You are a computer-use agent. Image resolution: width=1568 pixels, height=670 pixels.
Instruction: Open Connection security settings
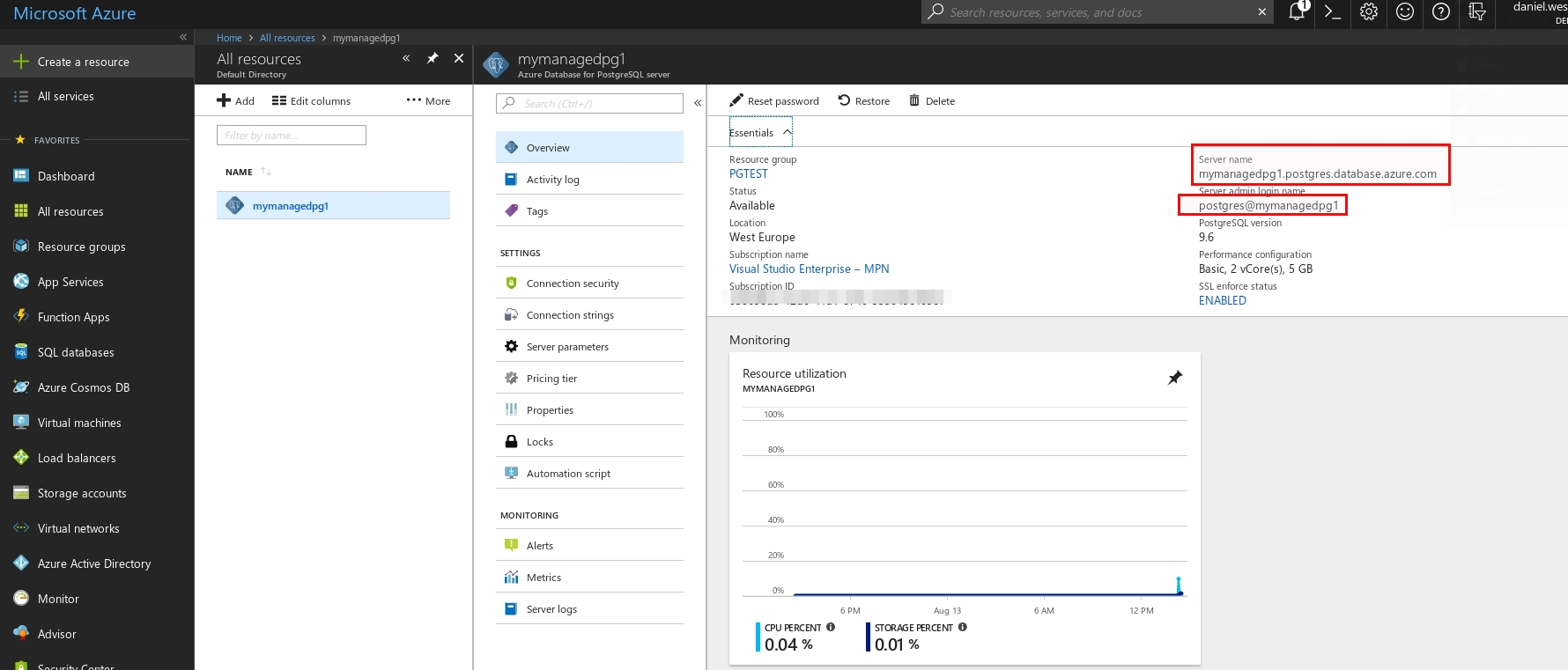click(x=589, y=283)
